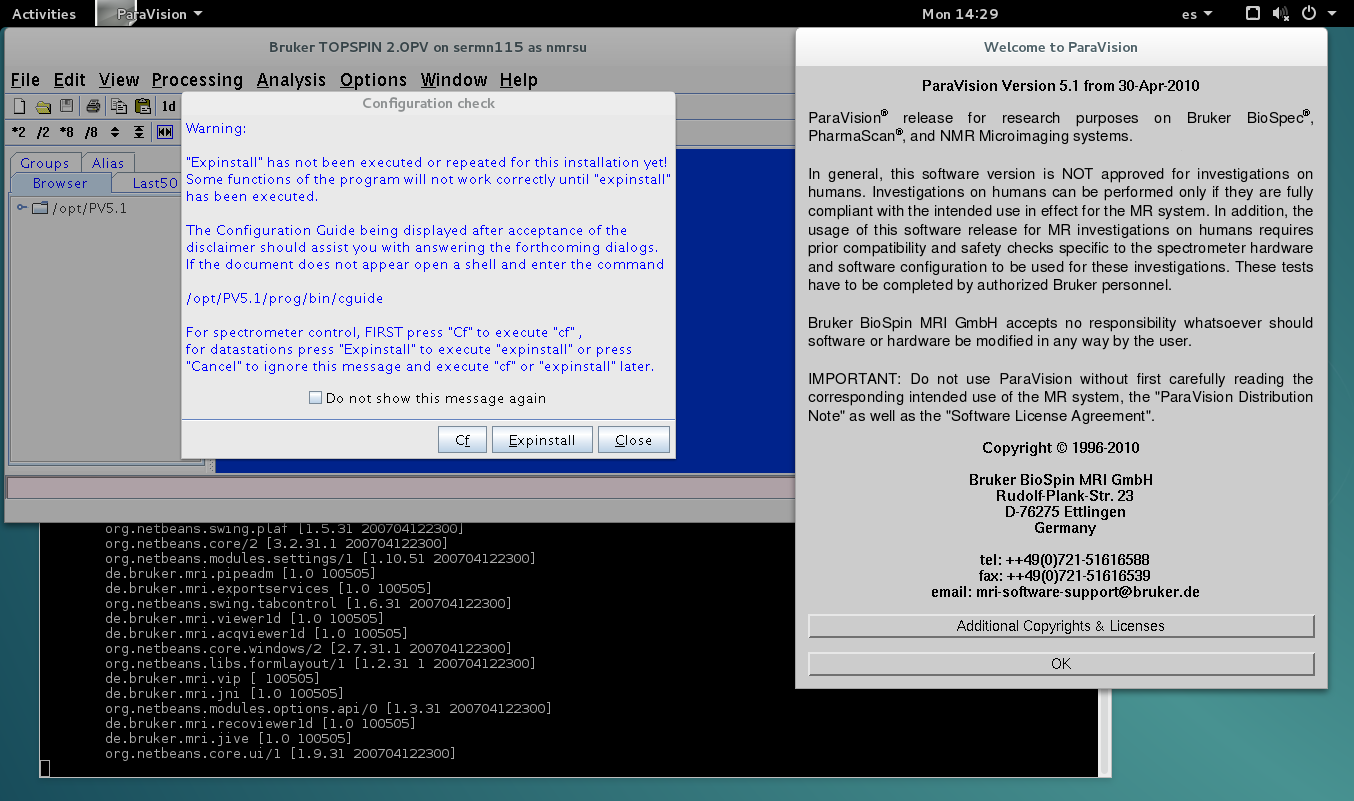Click the horizontal zoom reset icon
The height and width of the screenshot is (801, 1354).
tap(165, 132)
